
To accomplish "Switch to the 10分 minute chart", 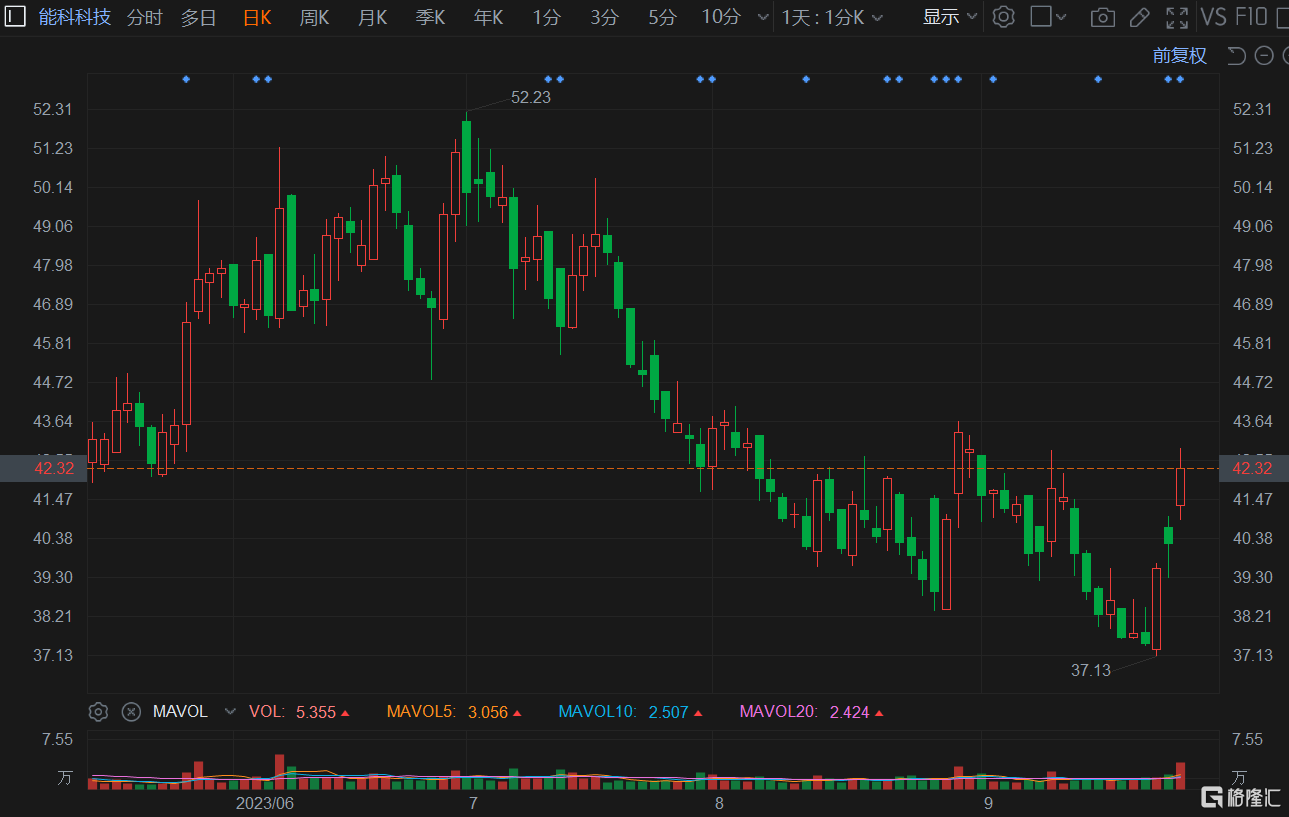I will click(x=721, y=17).
